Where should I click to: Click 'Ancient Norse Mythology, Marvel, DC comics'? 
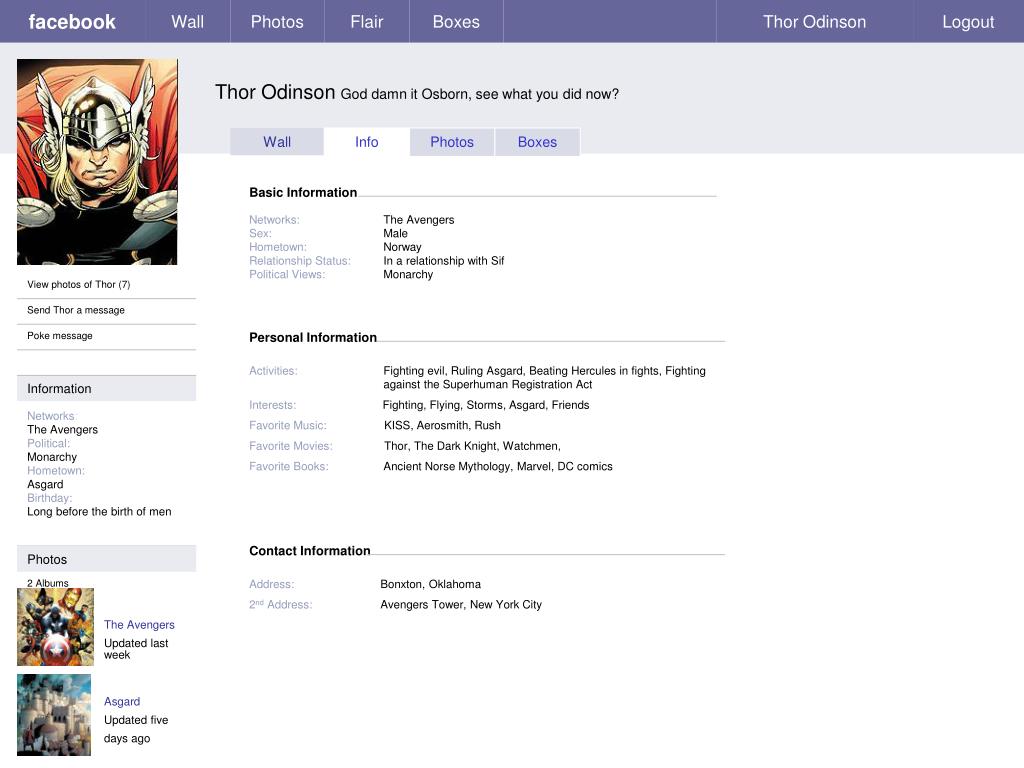coord(498,466)
